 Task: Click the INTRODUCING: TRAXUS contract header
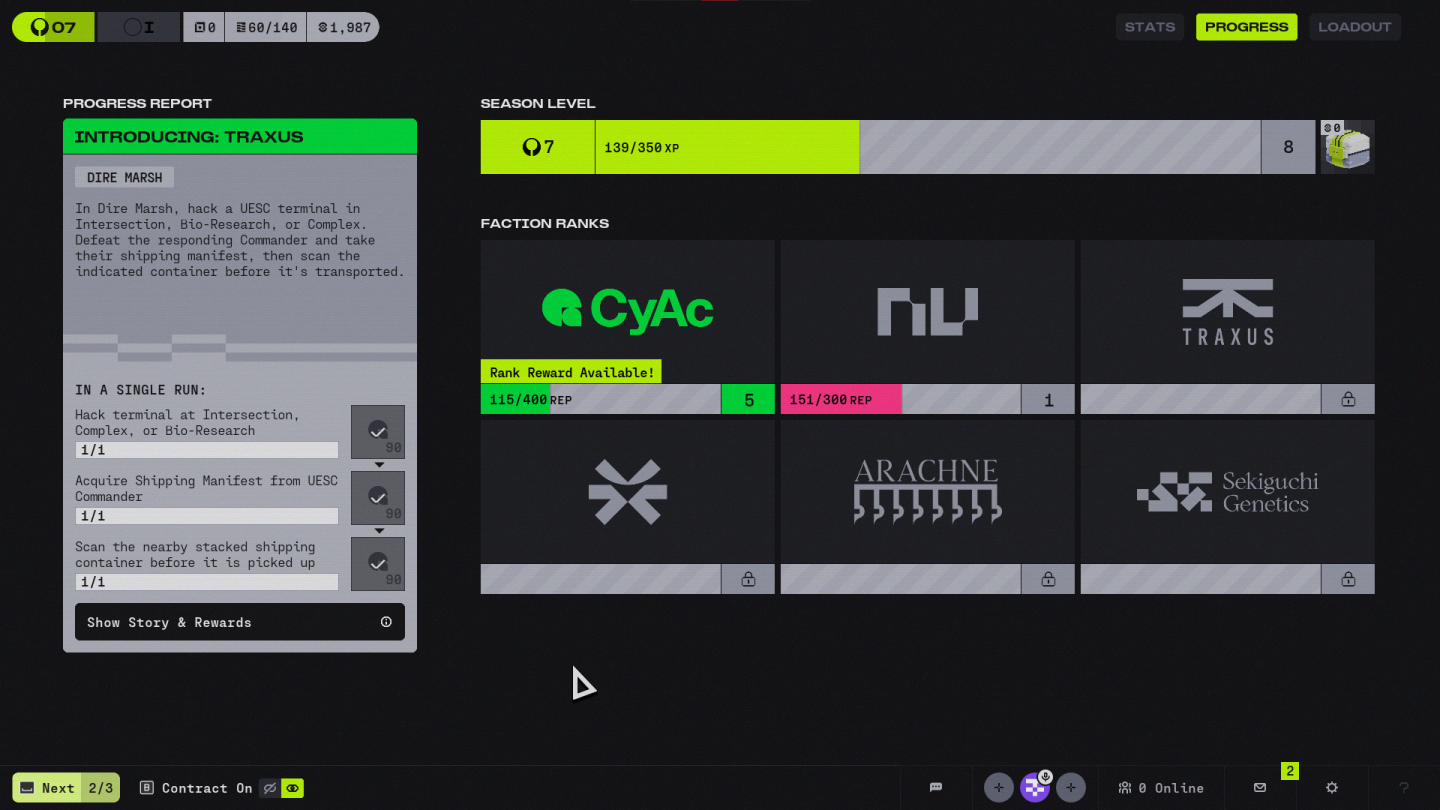point(240,137)
